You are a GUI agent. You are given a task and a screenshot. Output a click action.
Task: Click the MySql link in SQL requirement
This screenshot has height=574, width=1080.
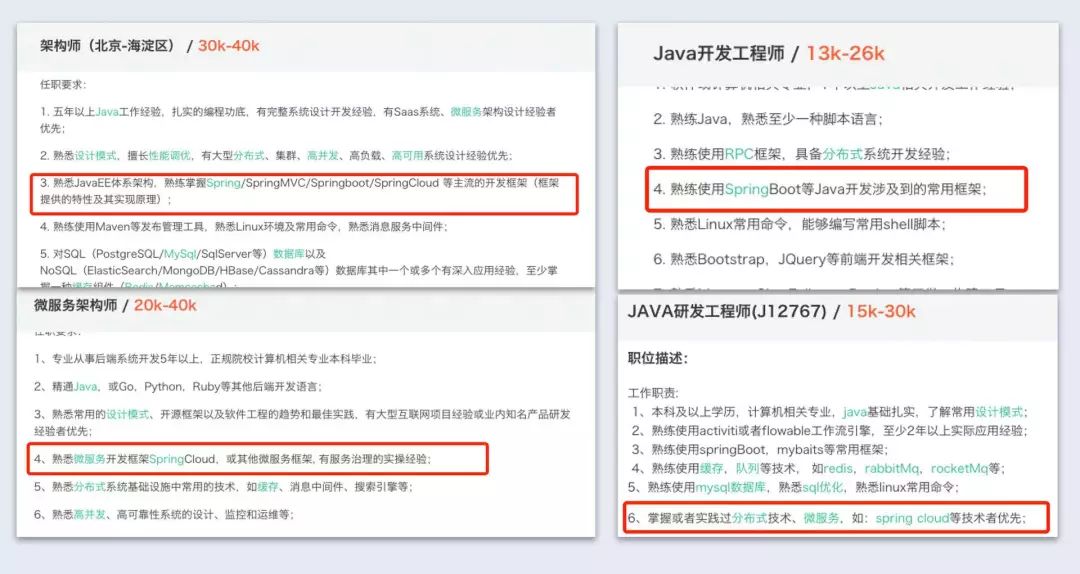[x=180, y=254]
